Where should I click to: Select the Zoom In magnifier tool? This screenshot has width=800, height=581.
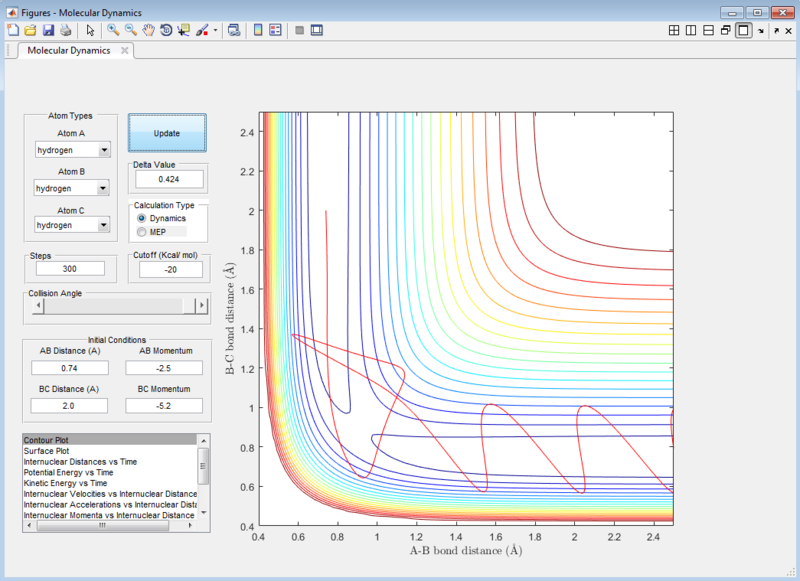pos(113,30)
